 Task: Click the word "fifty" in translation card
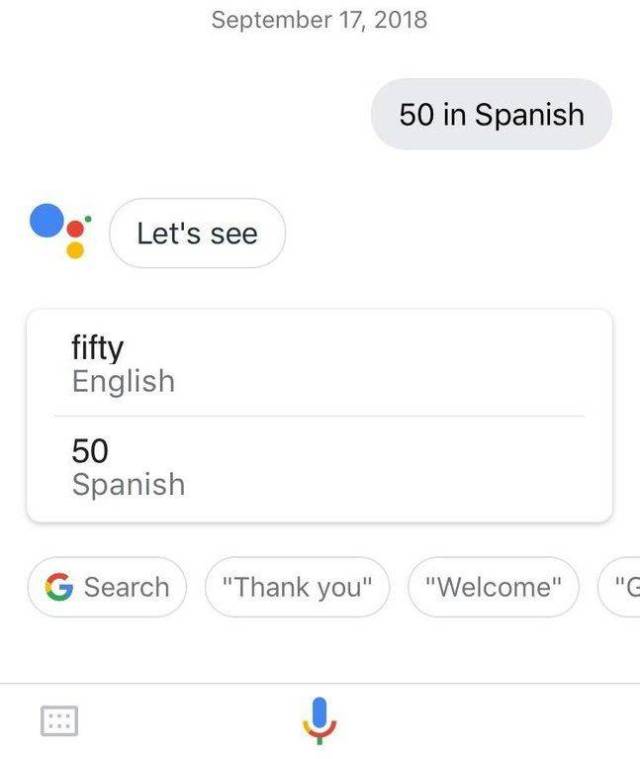coord(97,348)
